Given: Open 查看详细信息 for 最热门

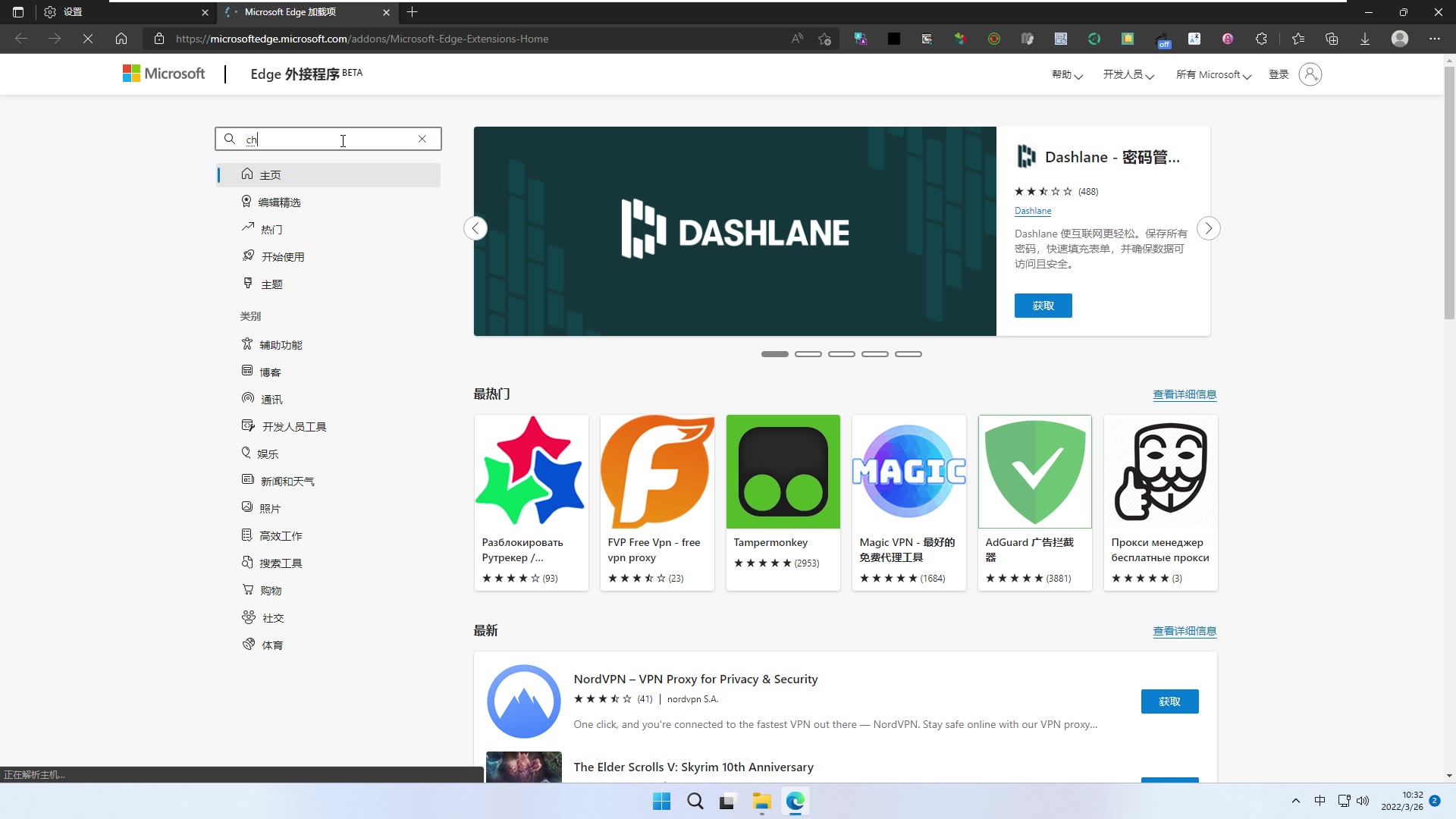Looking at the screenshot, I should click(x=1185, y=394).
